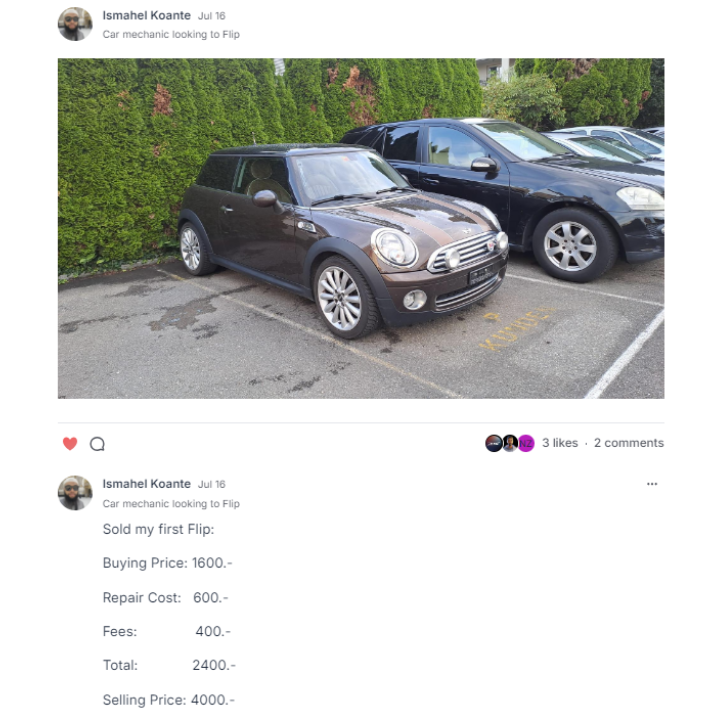This screenshot has width=720, height=720.
Task: Click the post author's profile avatar at top
Action: [75, 24]
